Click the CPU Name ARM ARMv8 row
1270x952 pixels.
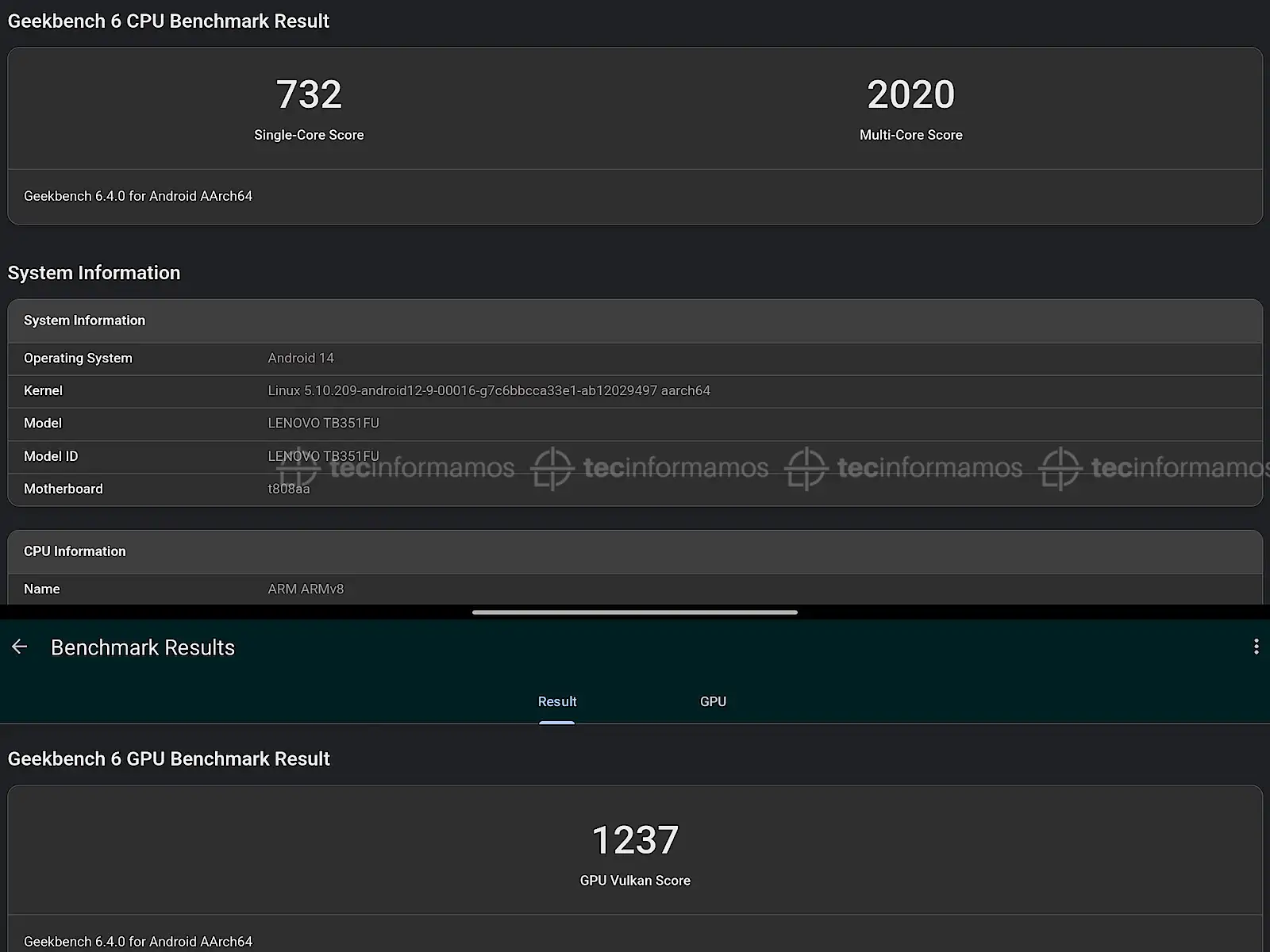click(x=635, y=589)
